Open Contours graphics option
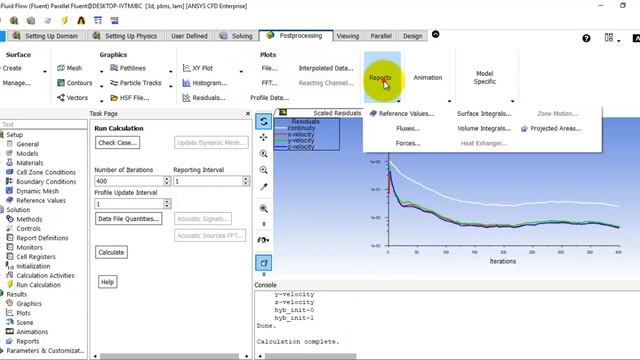The height and width of the screenshot is (360, 640). (x=75, y=83)
